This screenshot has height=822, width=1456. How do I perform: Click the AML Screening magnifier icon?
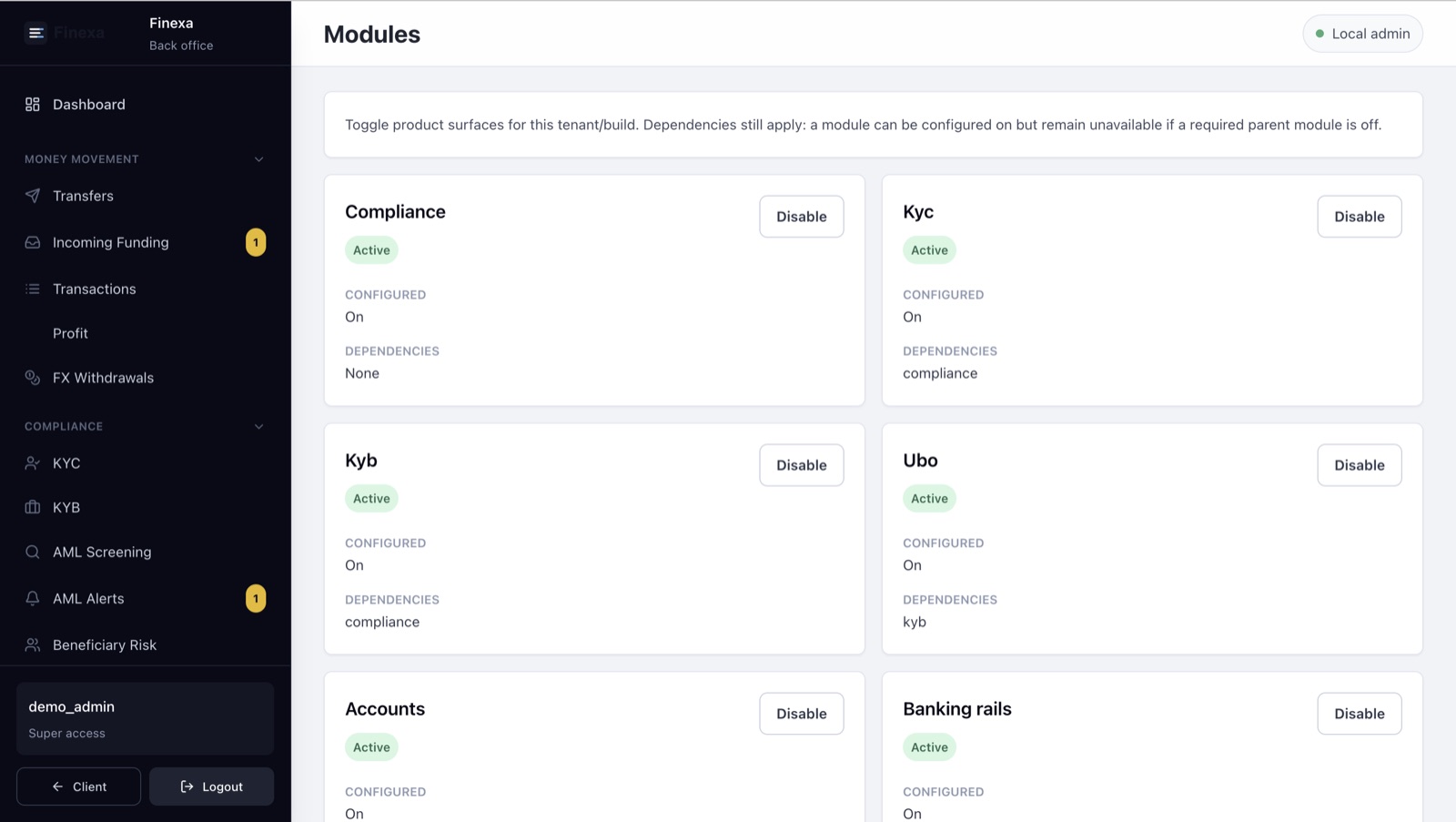pyautogui.click(x=33, y=552)
